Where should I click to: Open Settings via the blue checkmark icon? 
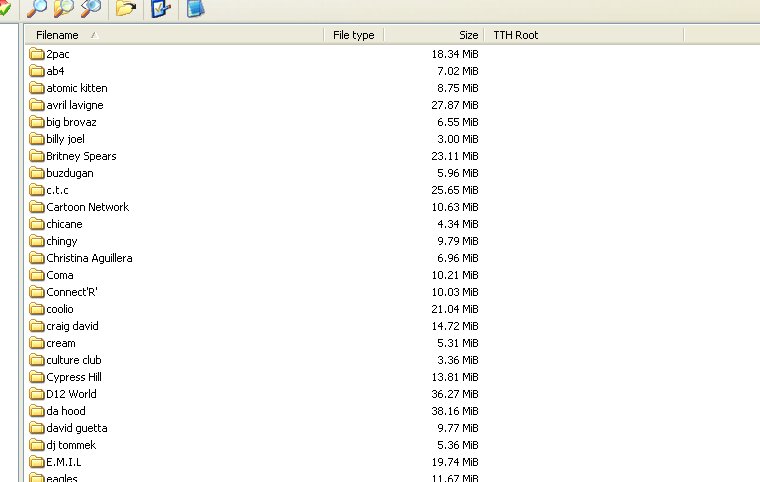tap(160, 9)
